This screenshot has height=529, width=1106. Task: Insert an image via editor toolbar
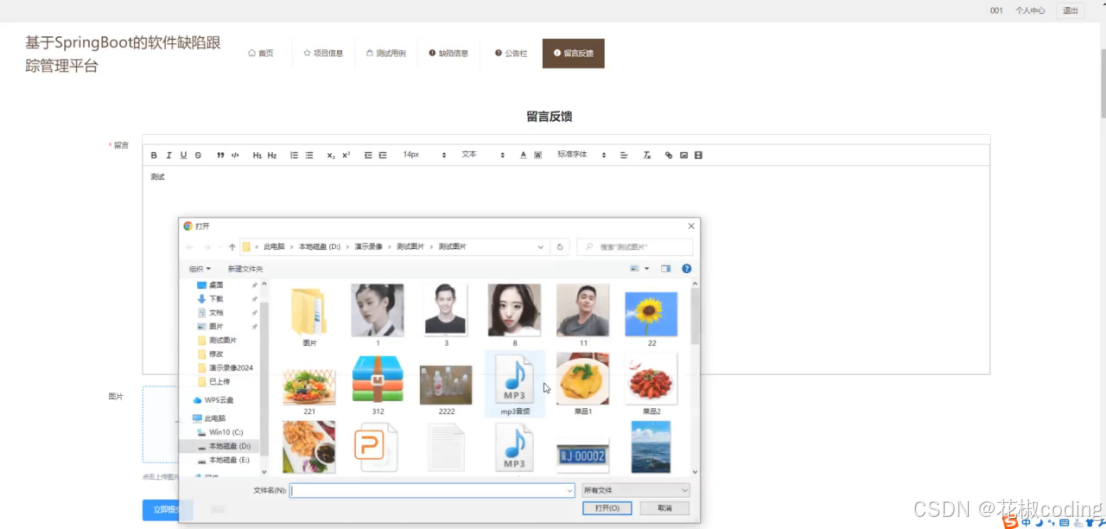coord(683,155)
